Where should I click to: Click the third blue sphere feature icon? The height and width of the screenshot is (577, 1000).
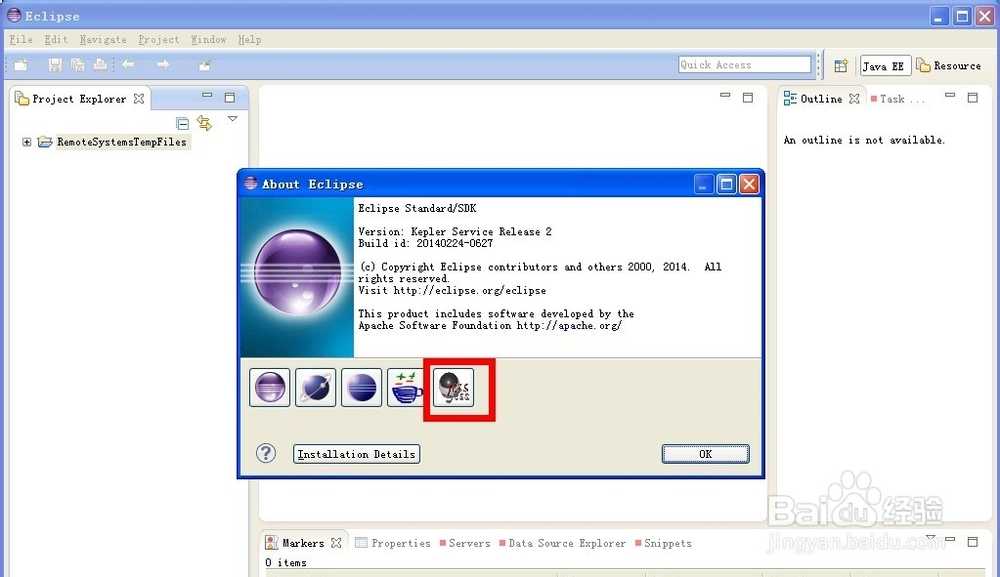[x=361, y=387]
